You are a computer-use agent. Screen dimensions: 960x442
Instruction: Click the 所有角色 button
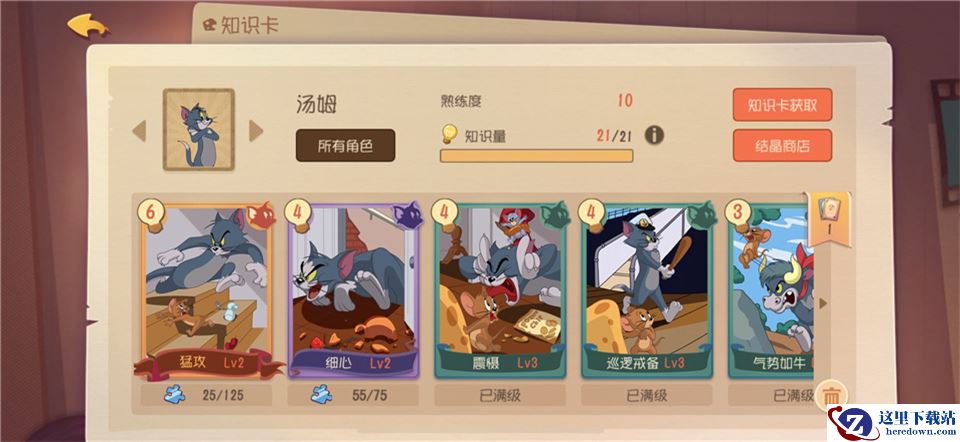coord(345,146)
